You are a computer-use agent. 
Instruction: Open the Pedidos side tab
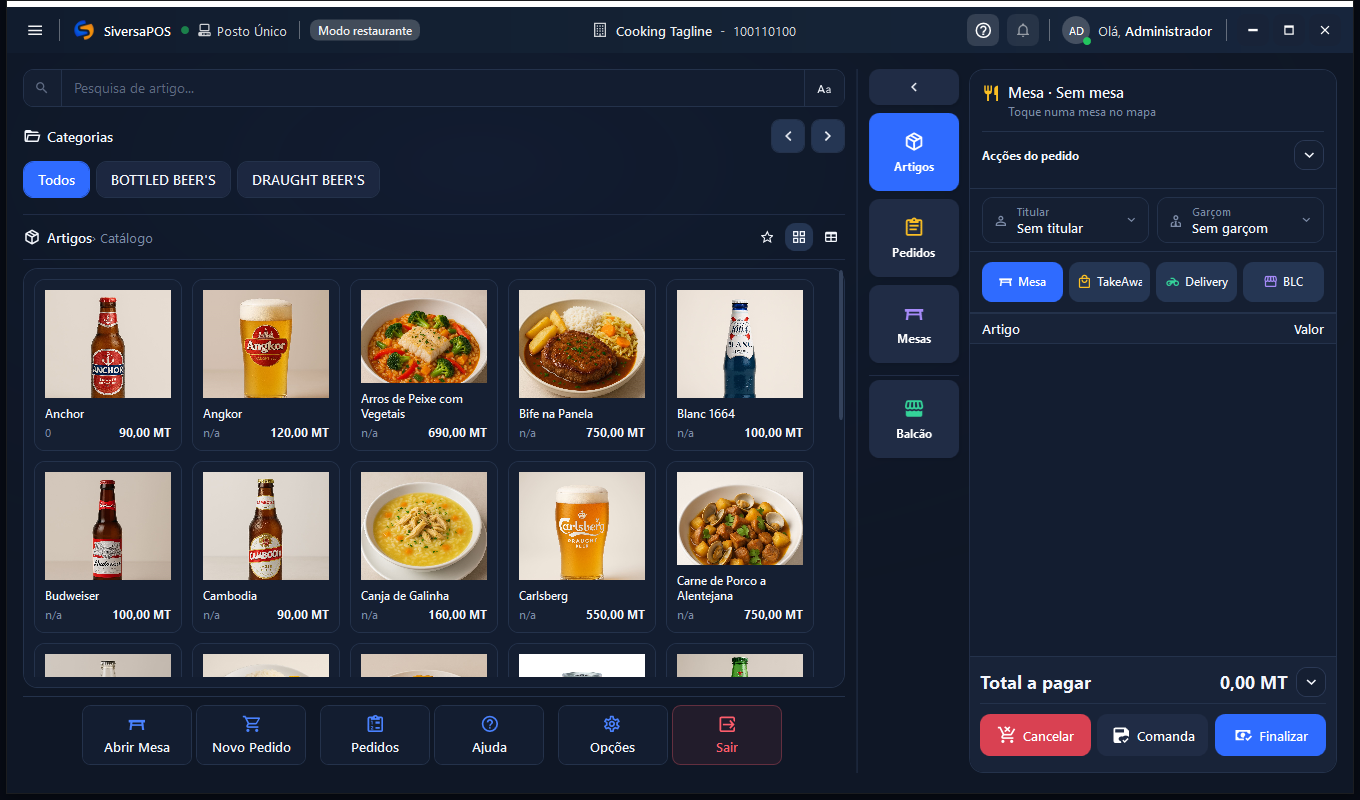pyautogui.click(x=914, y=238)
